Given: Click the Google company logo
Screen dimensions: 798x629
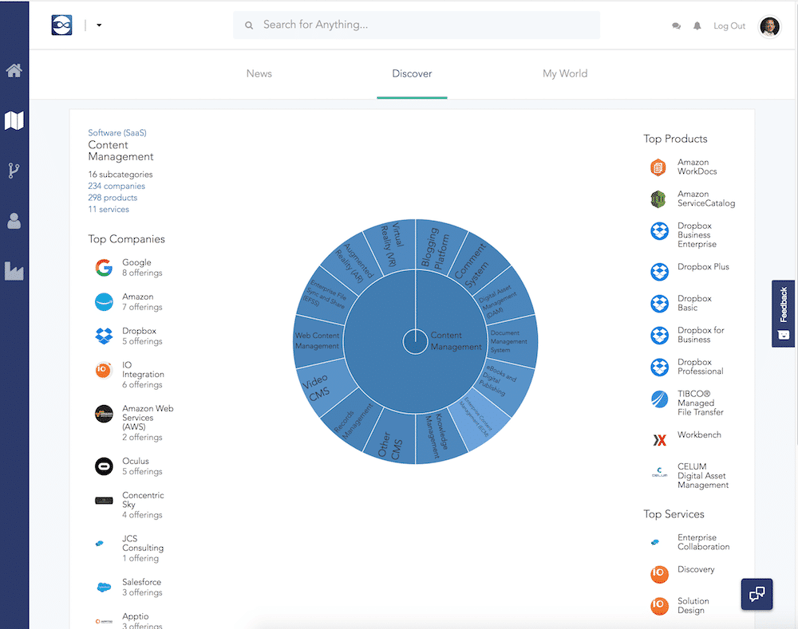Looking at the screenshot, I should (x=104, y=268).
